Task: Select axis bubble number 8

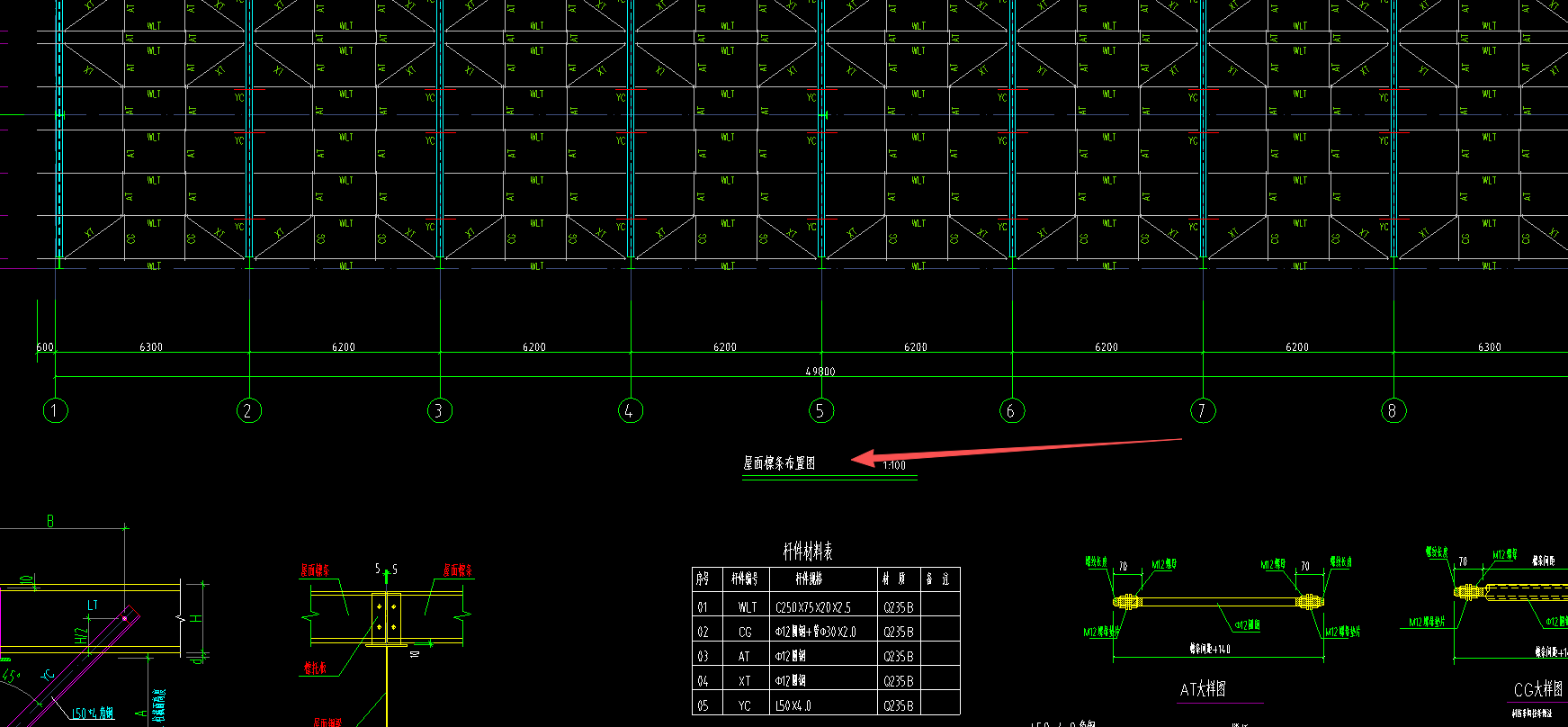Action: [x=1393, y=411]
